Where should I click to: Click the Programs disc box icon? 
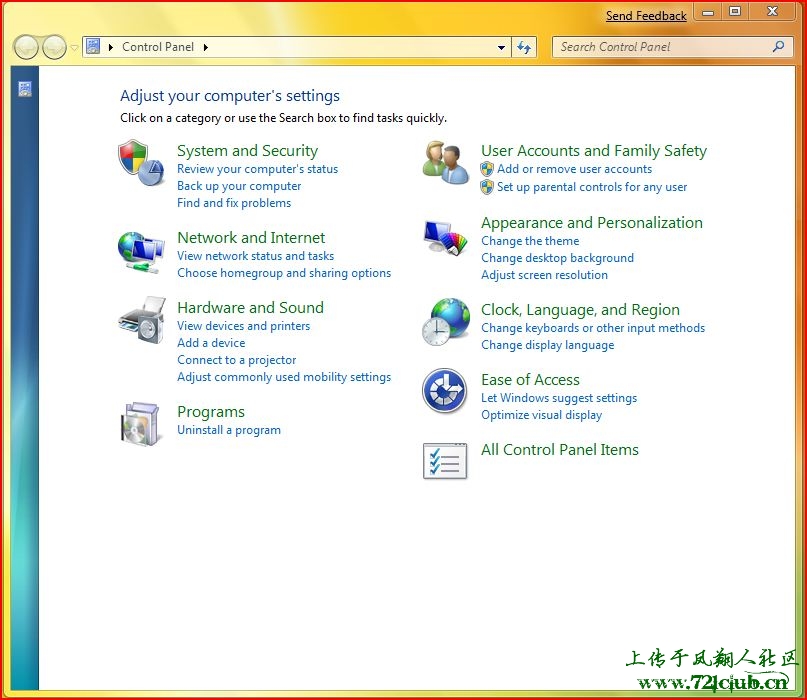coord(140,424)
